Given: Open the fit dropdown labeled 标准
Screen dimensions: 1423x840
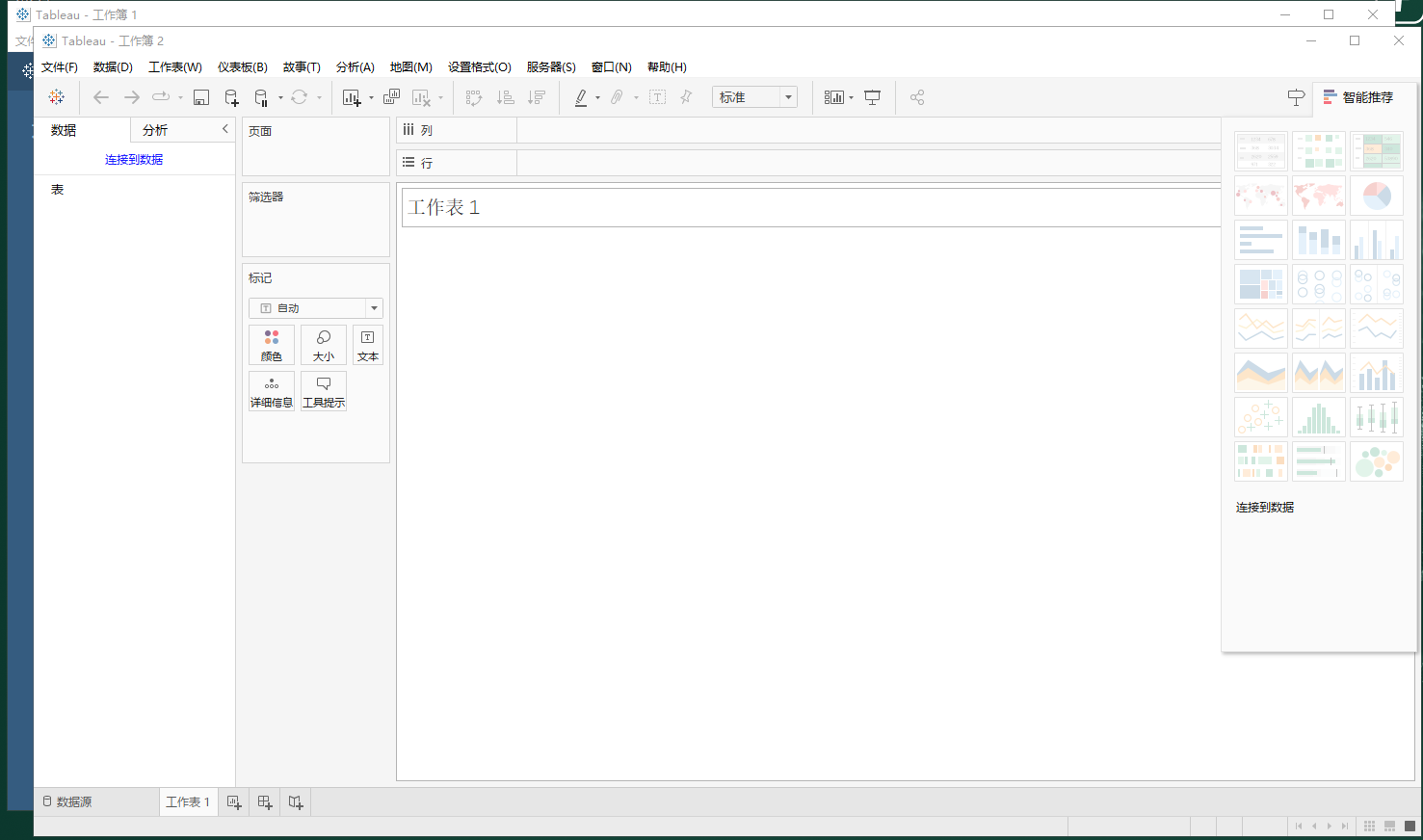Looking at the screenshot, I should tap(754, 96).
